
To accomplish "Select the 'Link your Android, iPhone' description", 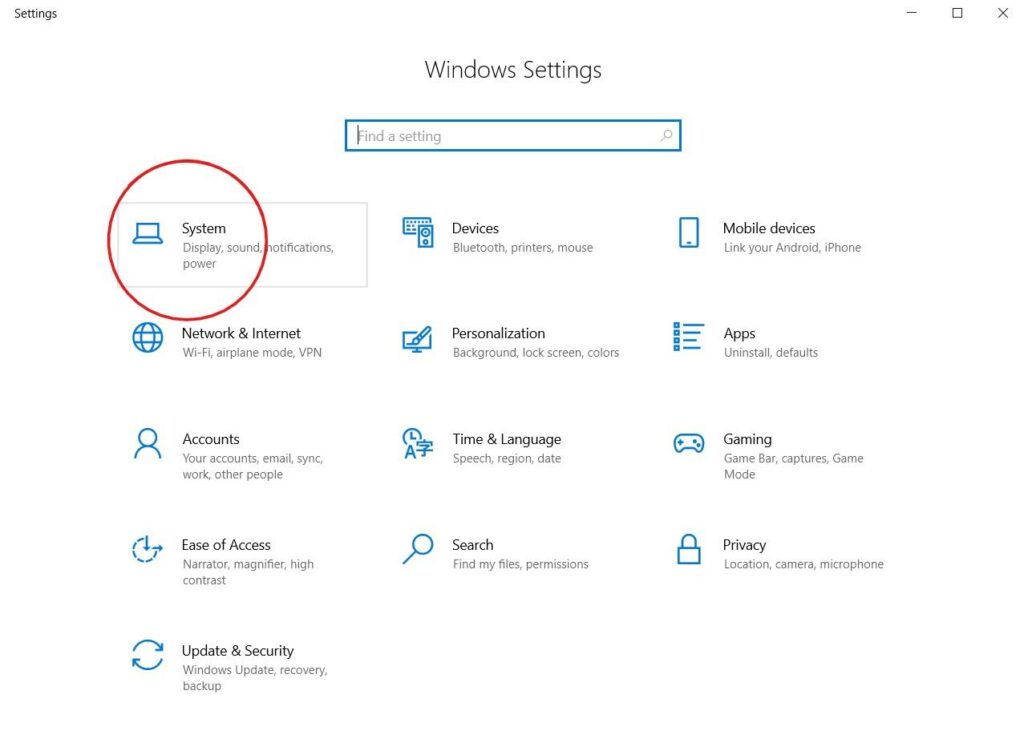I will [792, 248].
